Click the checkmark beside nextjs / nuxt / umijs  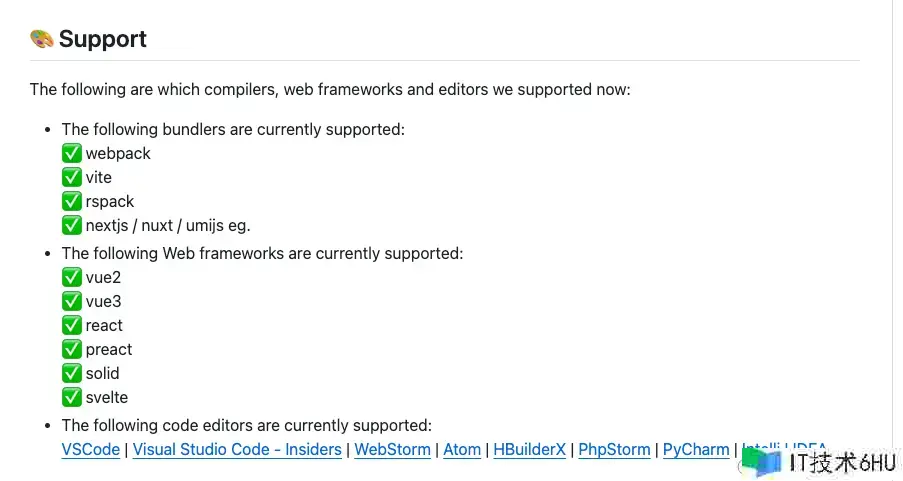coord(71,225)
